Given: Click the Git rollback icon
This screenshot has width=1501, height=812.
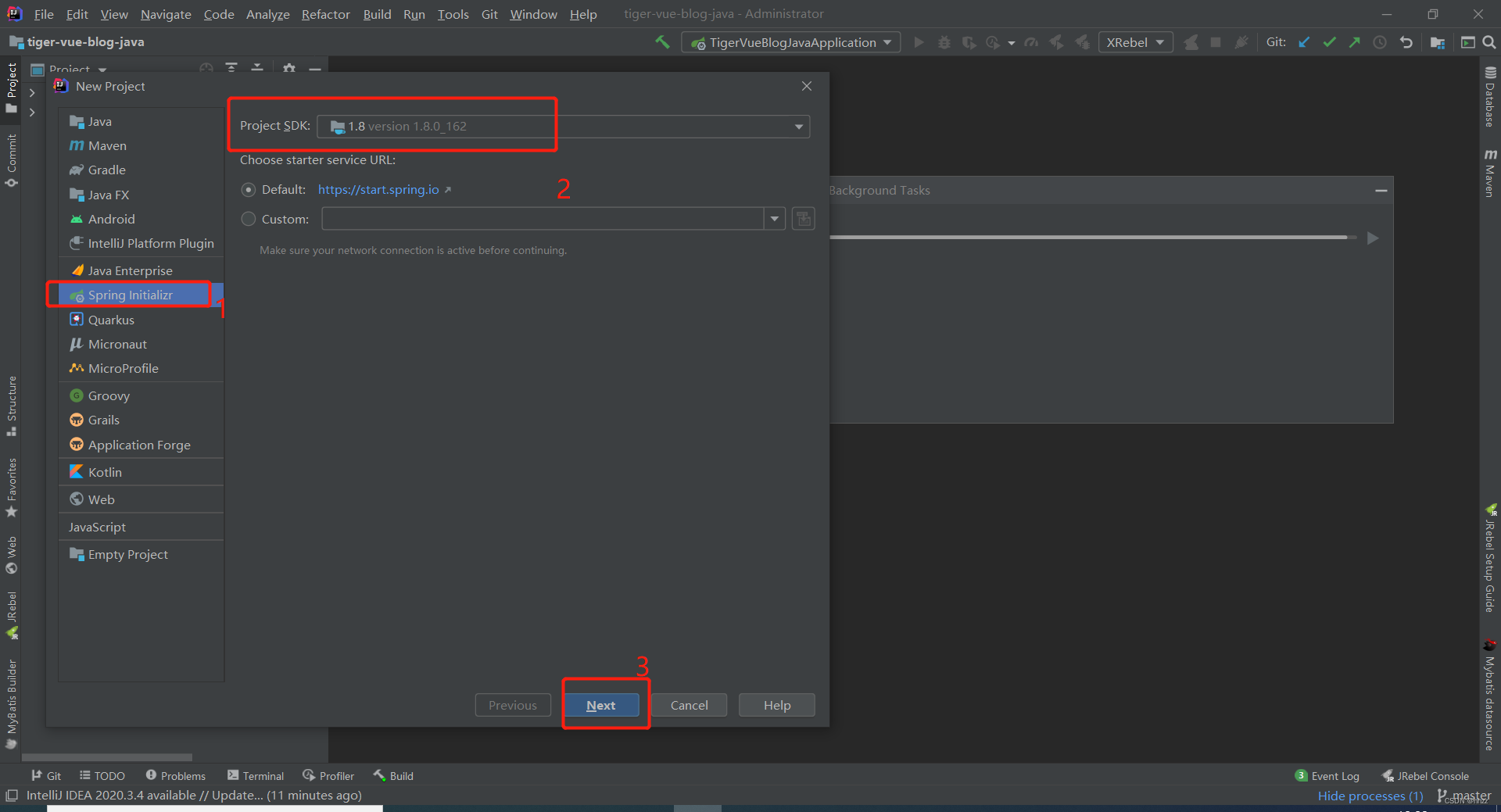Looking at the screenshot, I should pos(1406,42).
